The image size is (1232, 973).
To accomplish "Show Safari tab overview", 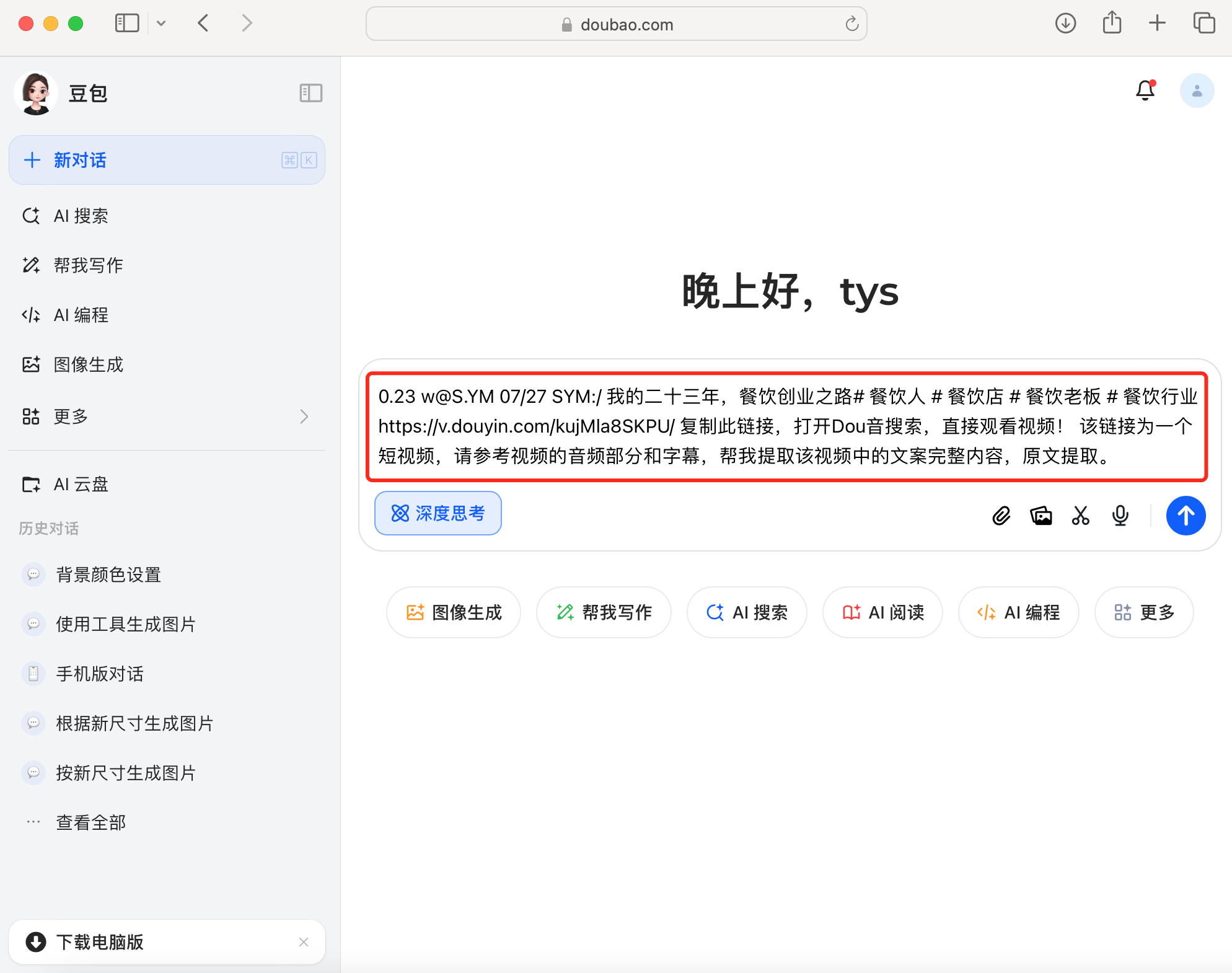I will pyautogui.click(x=1203, y=24).
